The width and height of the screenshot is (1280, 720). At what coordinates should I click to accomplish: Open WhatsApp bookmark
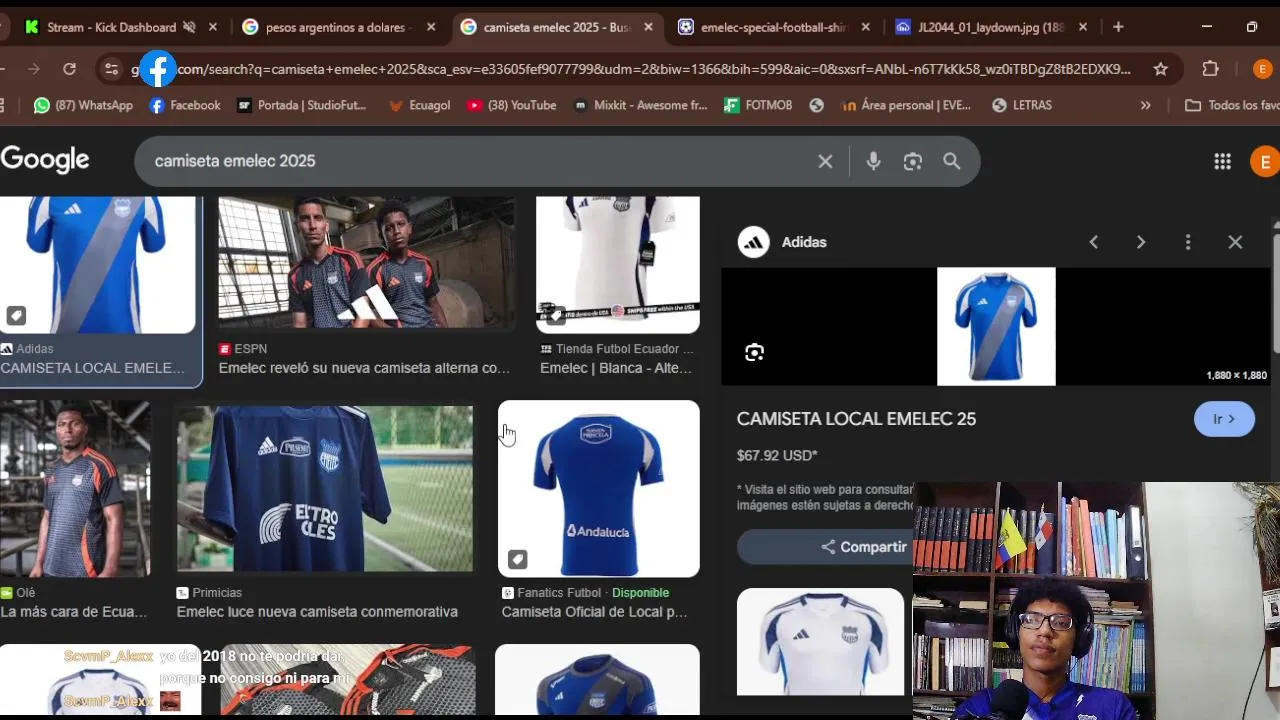(x=83, y=105)
